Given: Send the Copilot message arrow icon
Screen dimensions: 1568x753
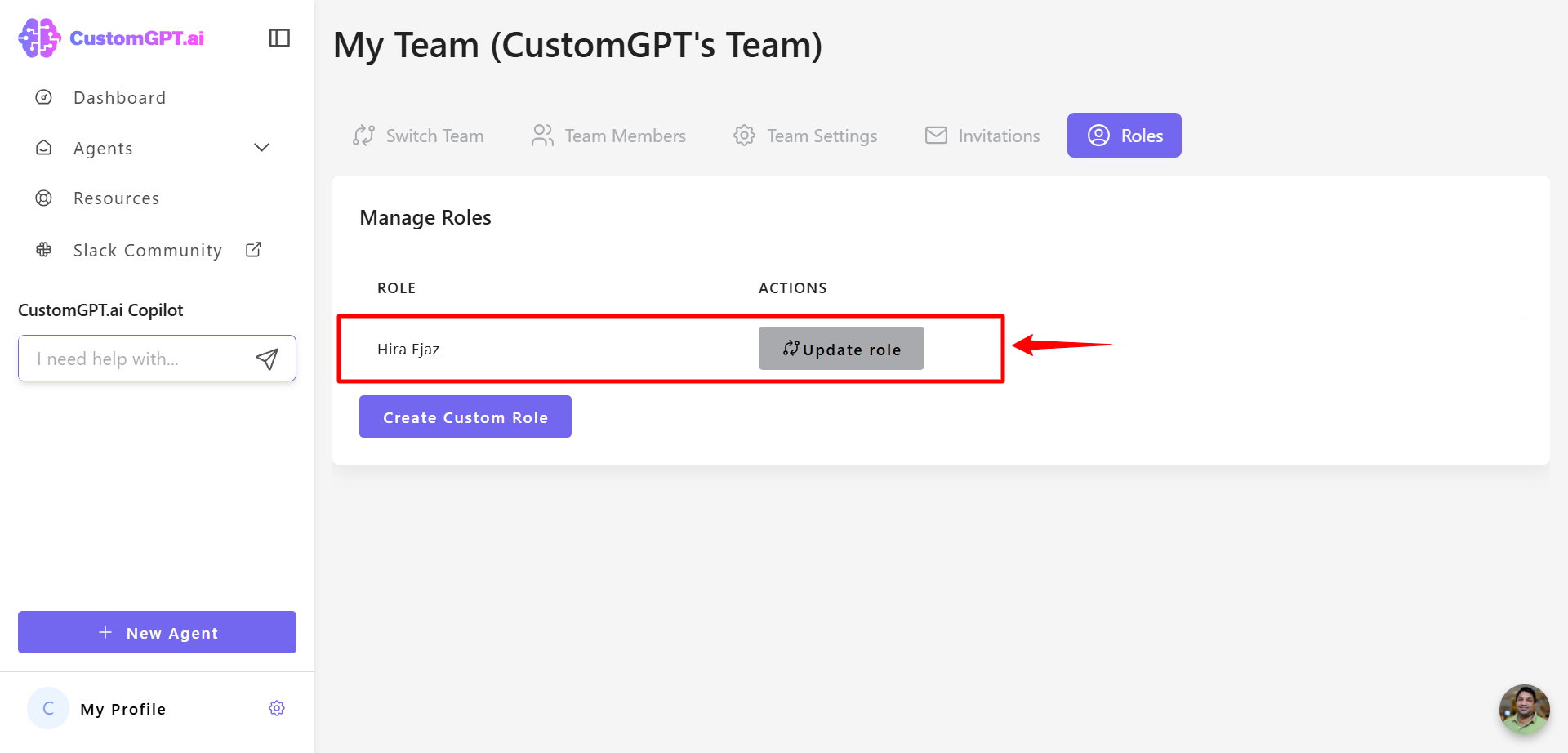Looking at the screenshot, I should [267, 359].
